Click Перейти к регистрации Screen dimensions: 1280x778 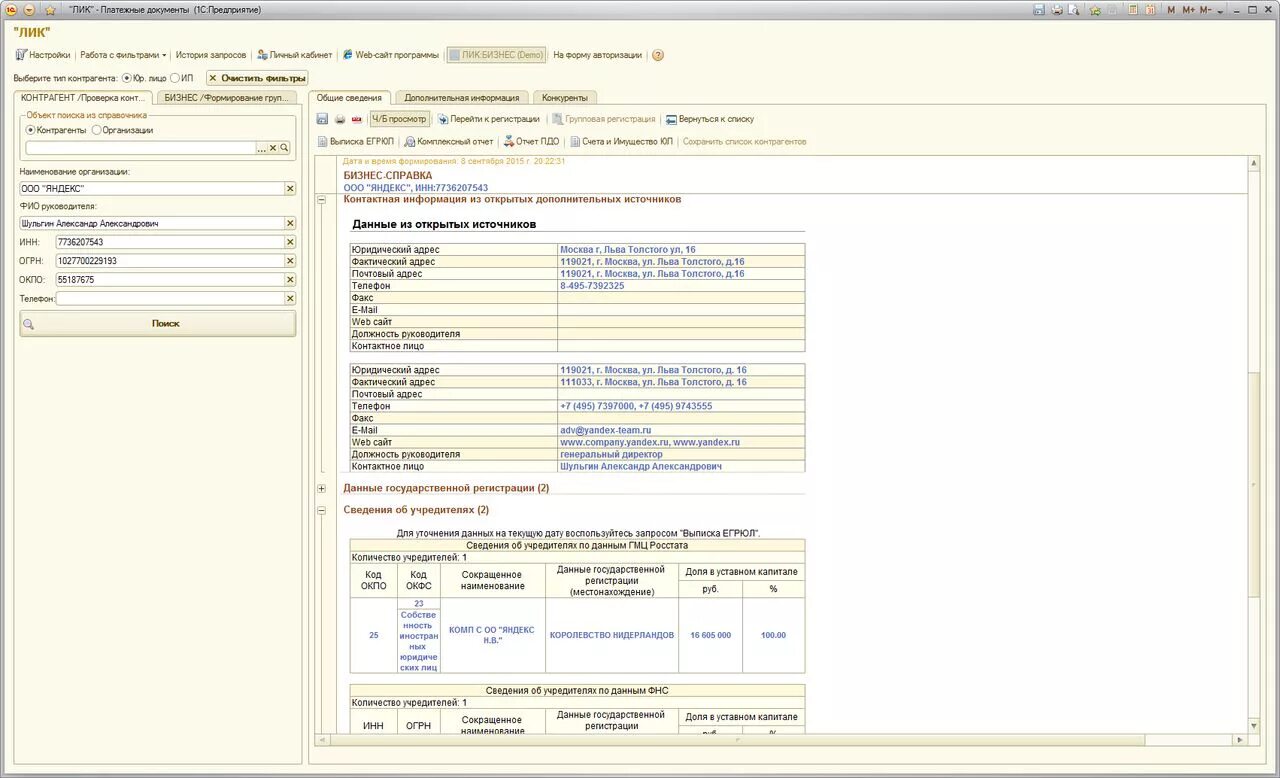click(x=489, y=119)
